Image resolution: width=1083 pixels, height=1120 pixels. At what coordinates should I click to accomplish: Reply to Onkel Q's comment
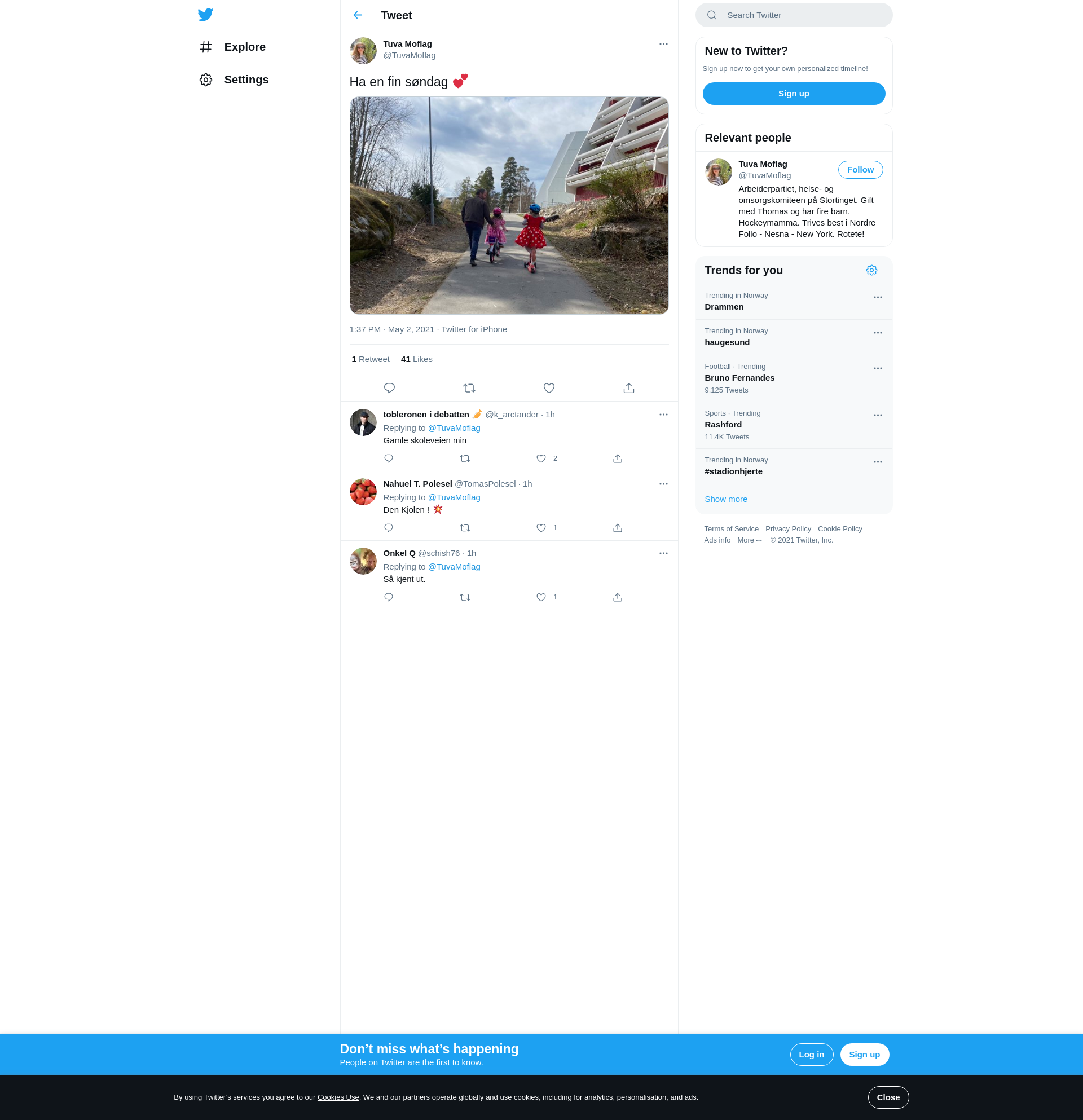[x=389, y=597]
